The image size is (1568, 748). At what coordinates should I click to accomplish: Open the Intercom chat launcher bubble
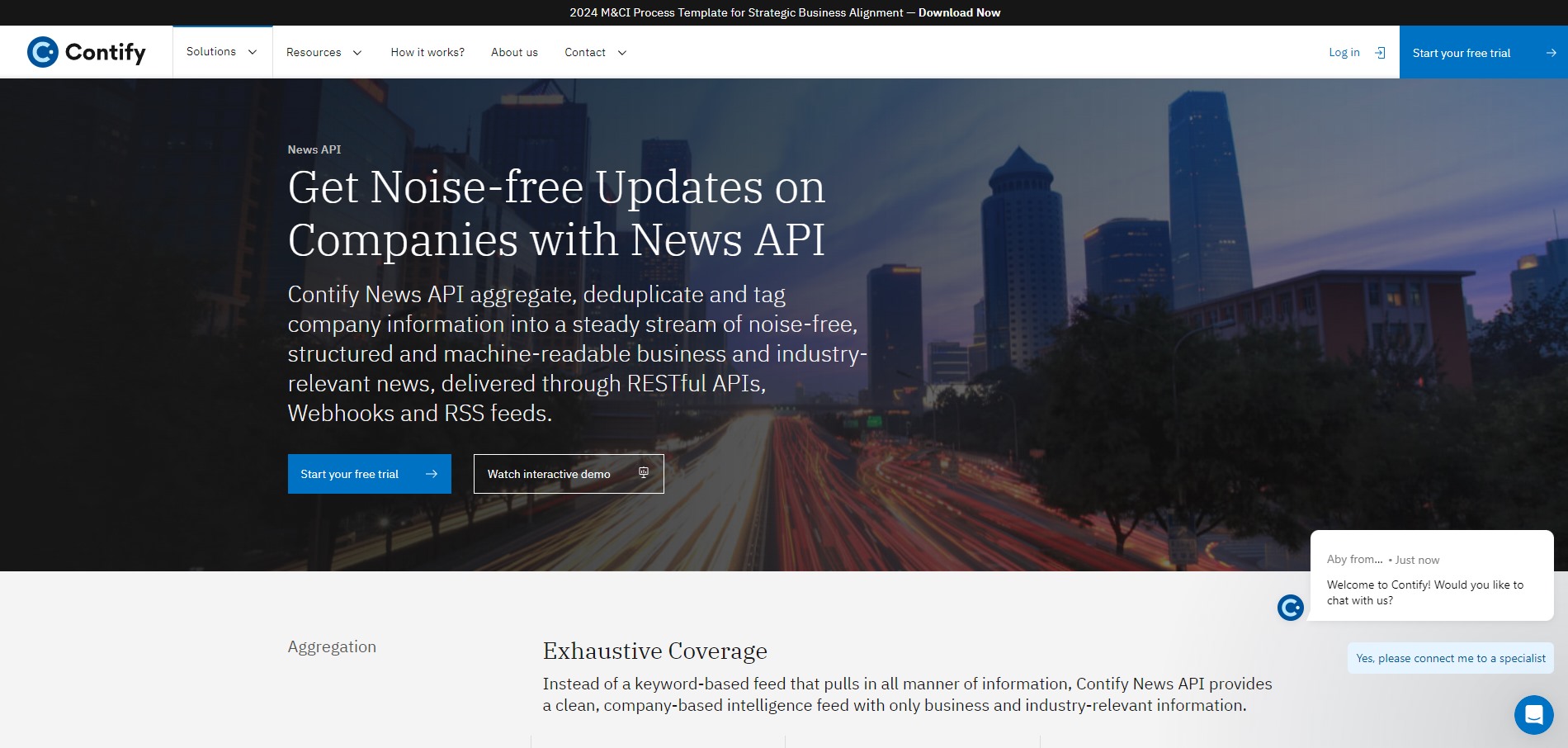(x=1533, y=715)
